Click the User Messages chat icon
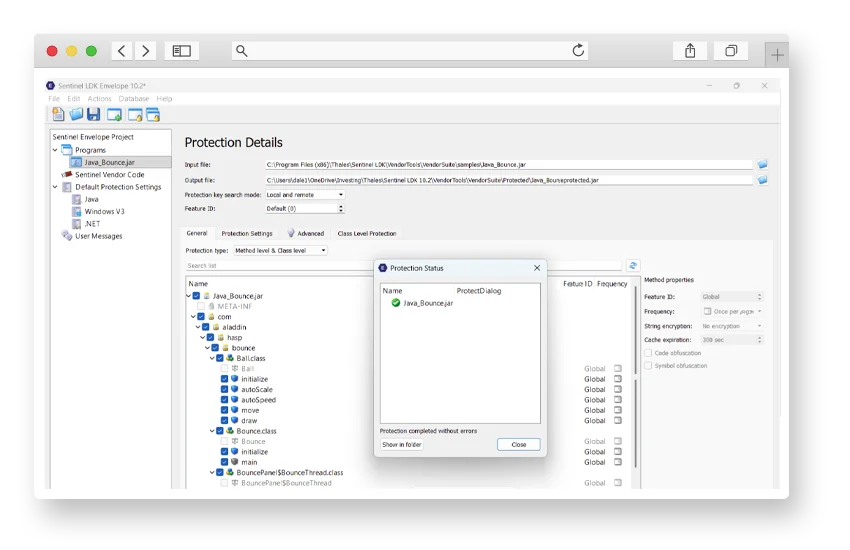 pyautogui.click(x=67, y=236)
